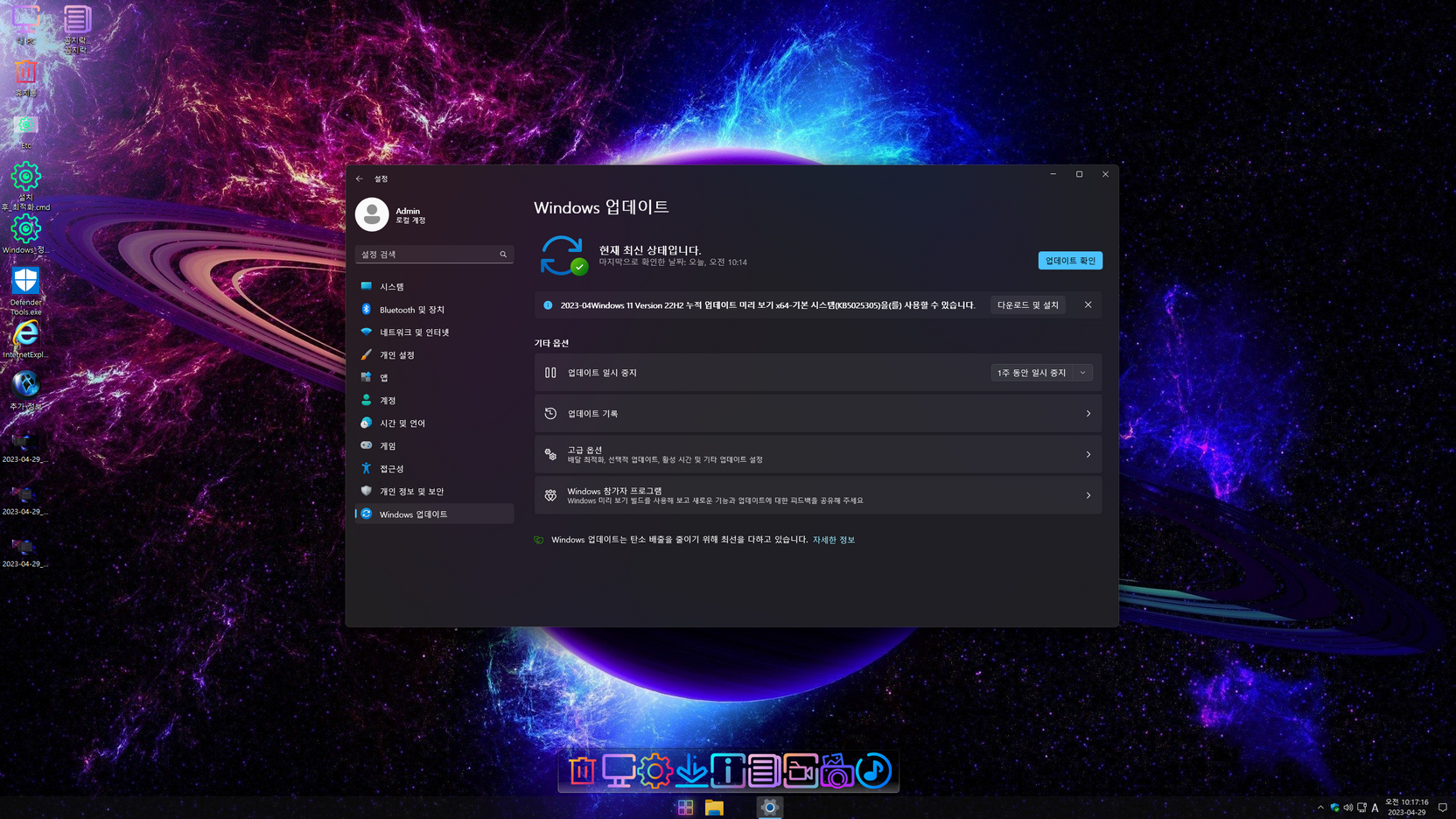Click the search magnifier in settings search
1456x819 pixels.
click(503, 255)
